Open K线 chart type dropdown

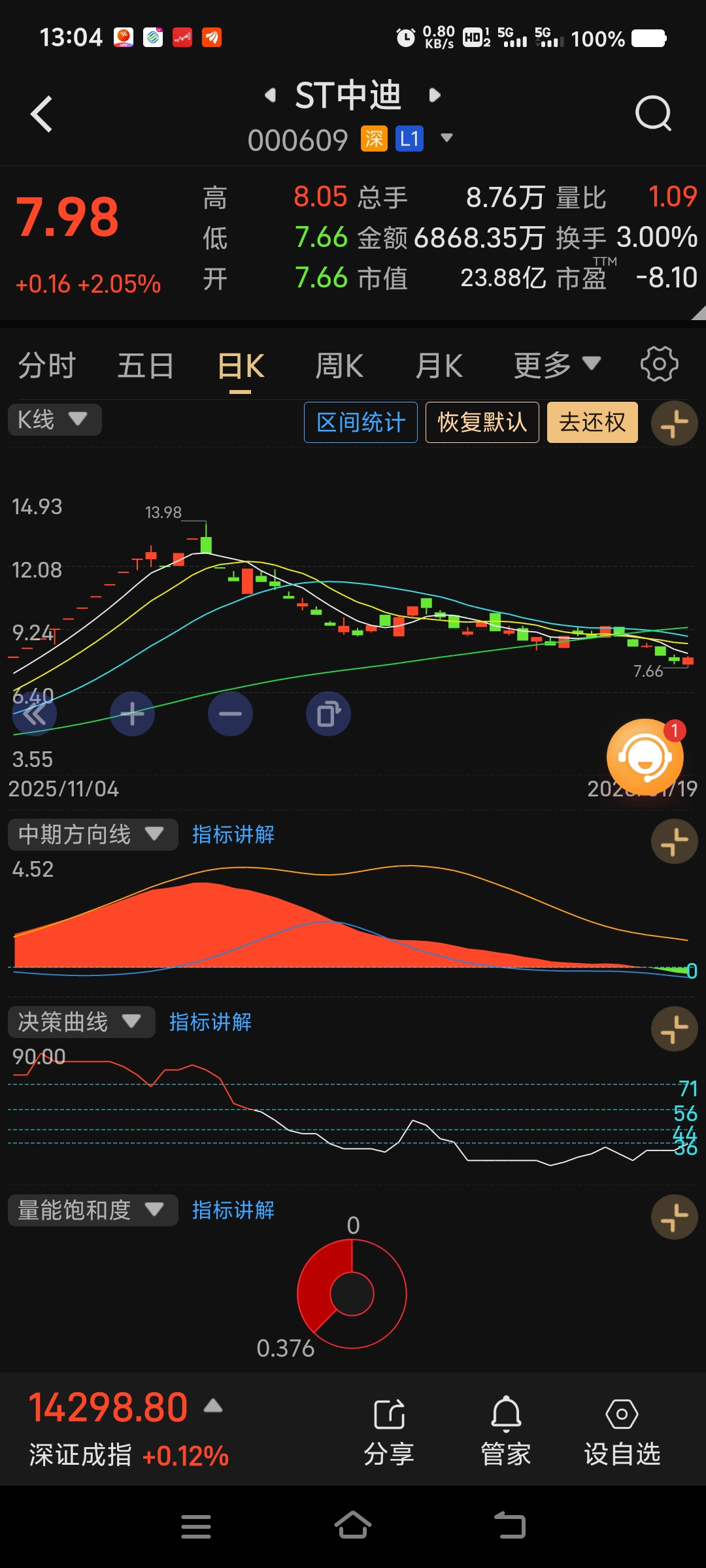point(55,419)
